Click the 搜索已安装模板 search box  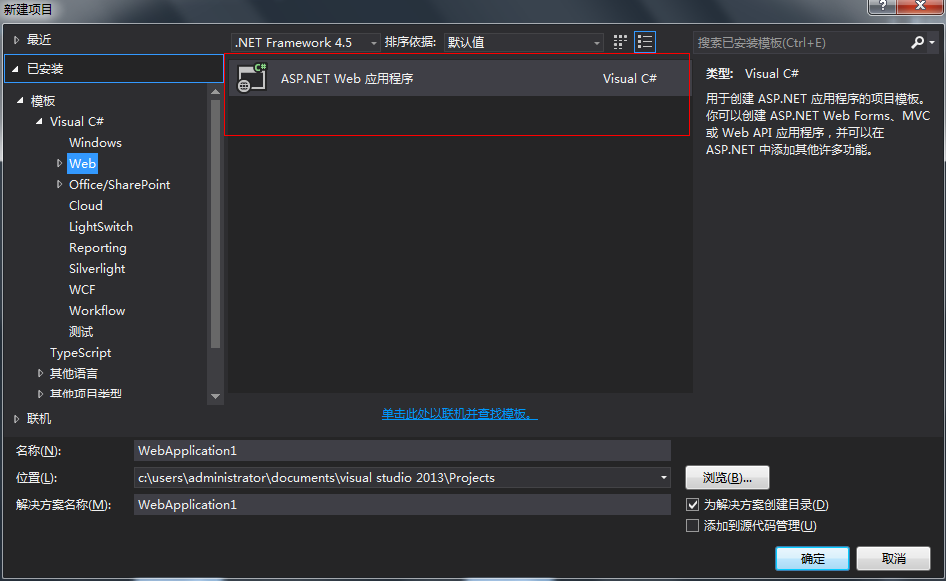pyautogui.click(x=802, y=42)
